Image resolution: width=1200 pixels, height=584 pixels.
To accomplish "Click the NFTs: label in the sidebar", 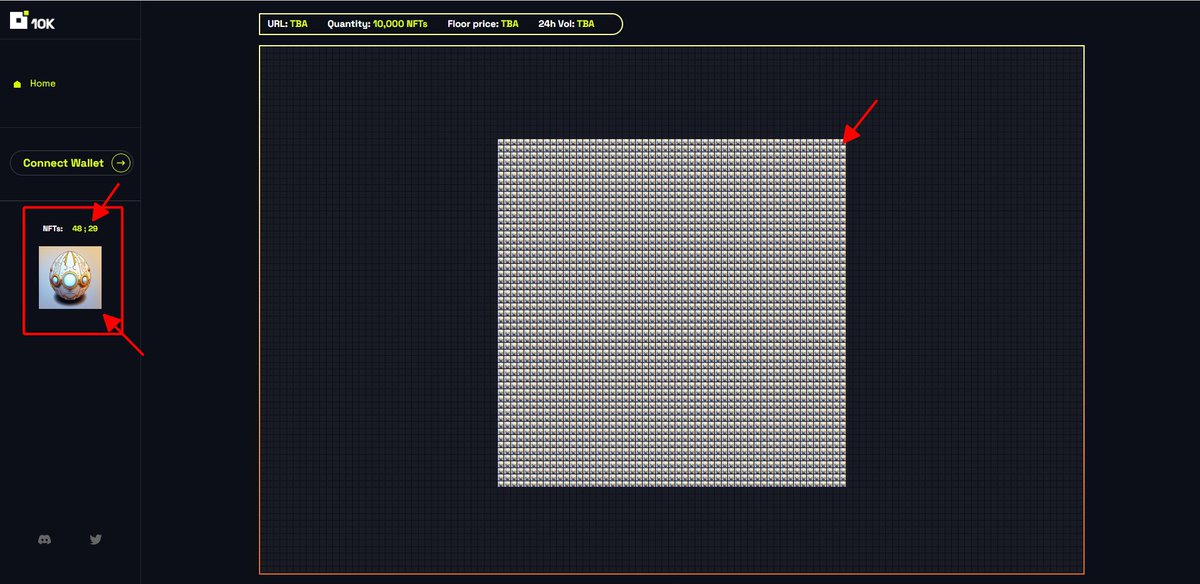I will coord(52,229).
